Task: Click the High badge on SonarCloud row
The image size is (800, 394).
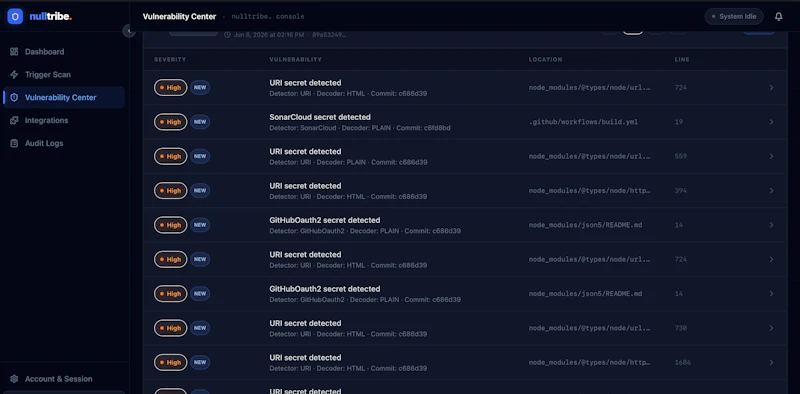Action: coord(170,122)
